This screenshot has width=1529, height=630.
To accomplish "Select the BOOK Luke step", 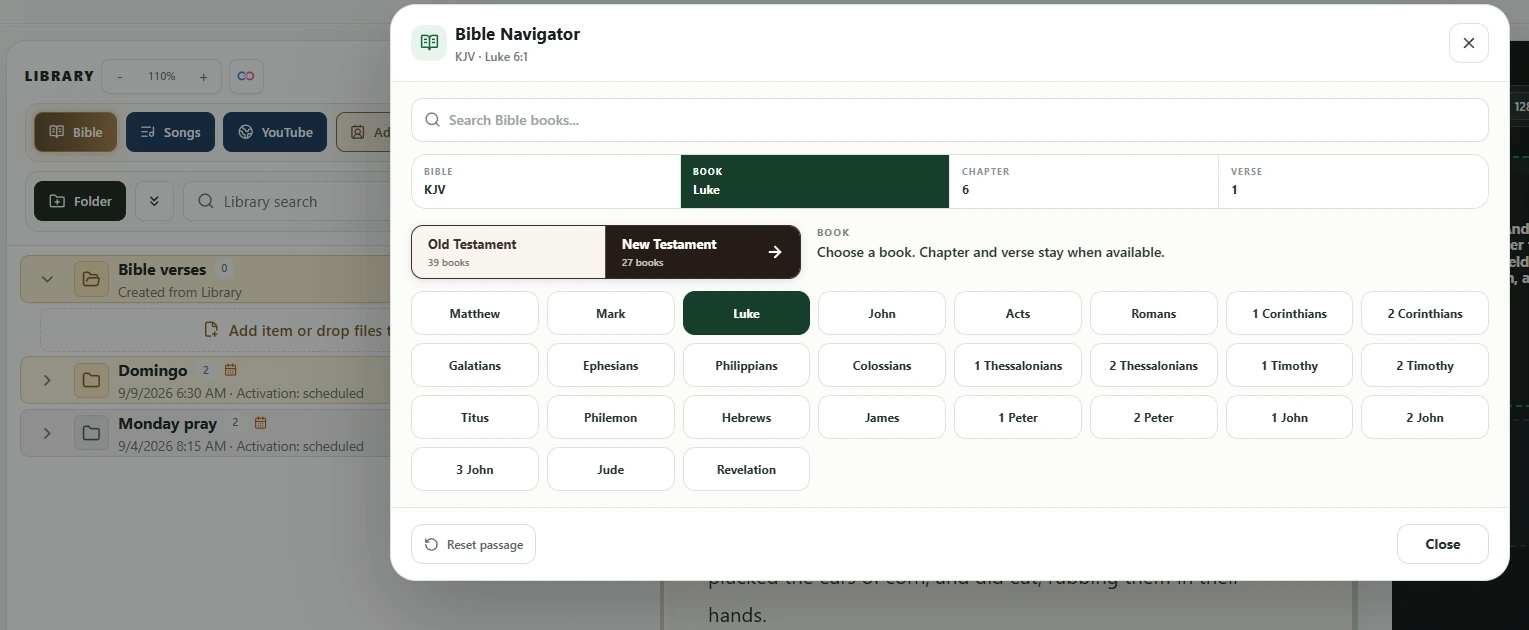I will tap(815, 181).
